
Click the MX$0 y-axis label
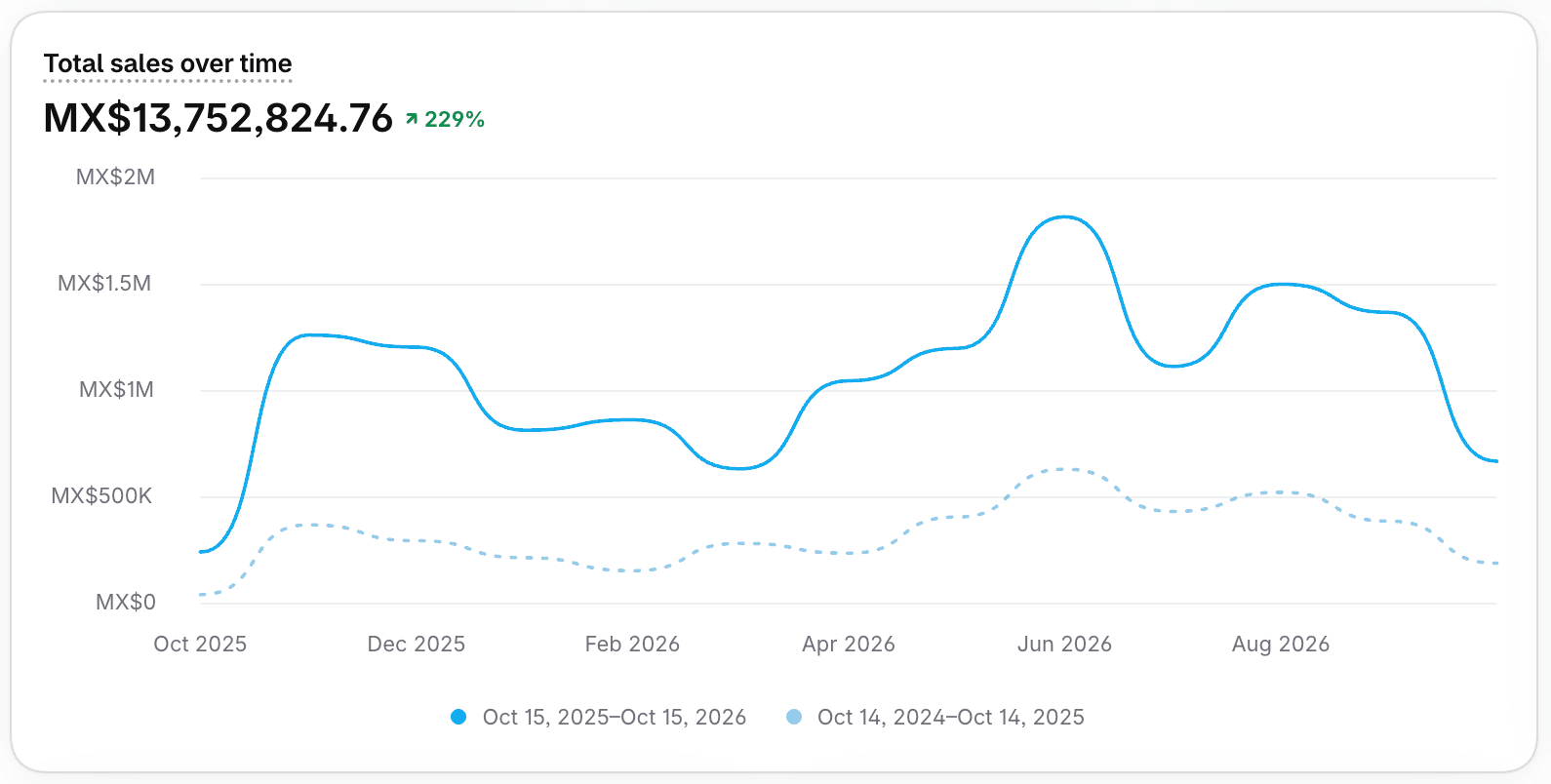pos(126,603)
